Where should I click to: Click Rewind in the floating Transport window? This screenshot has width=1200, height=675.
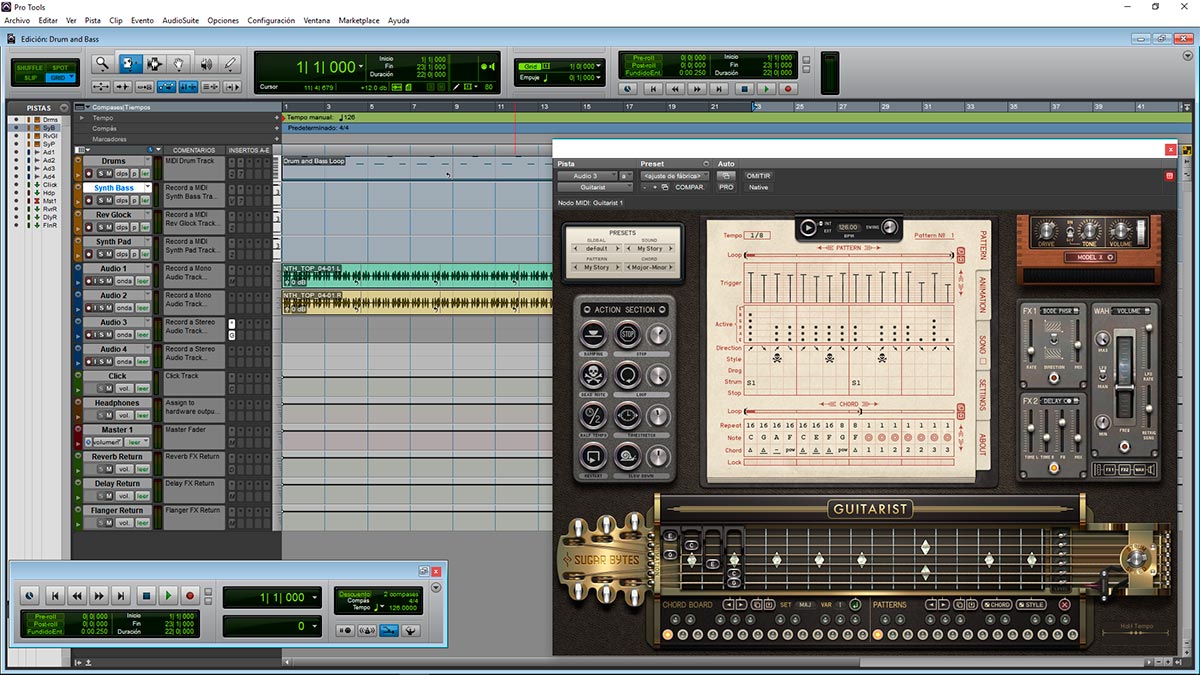(x=78, y=596)
